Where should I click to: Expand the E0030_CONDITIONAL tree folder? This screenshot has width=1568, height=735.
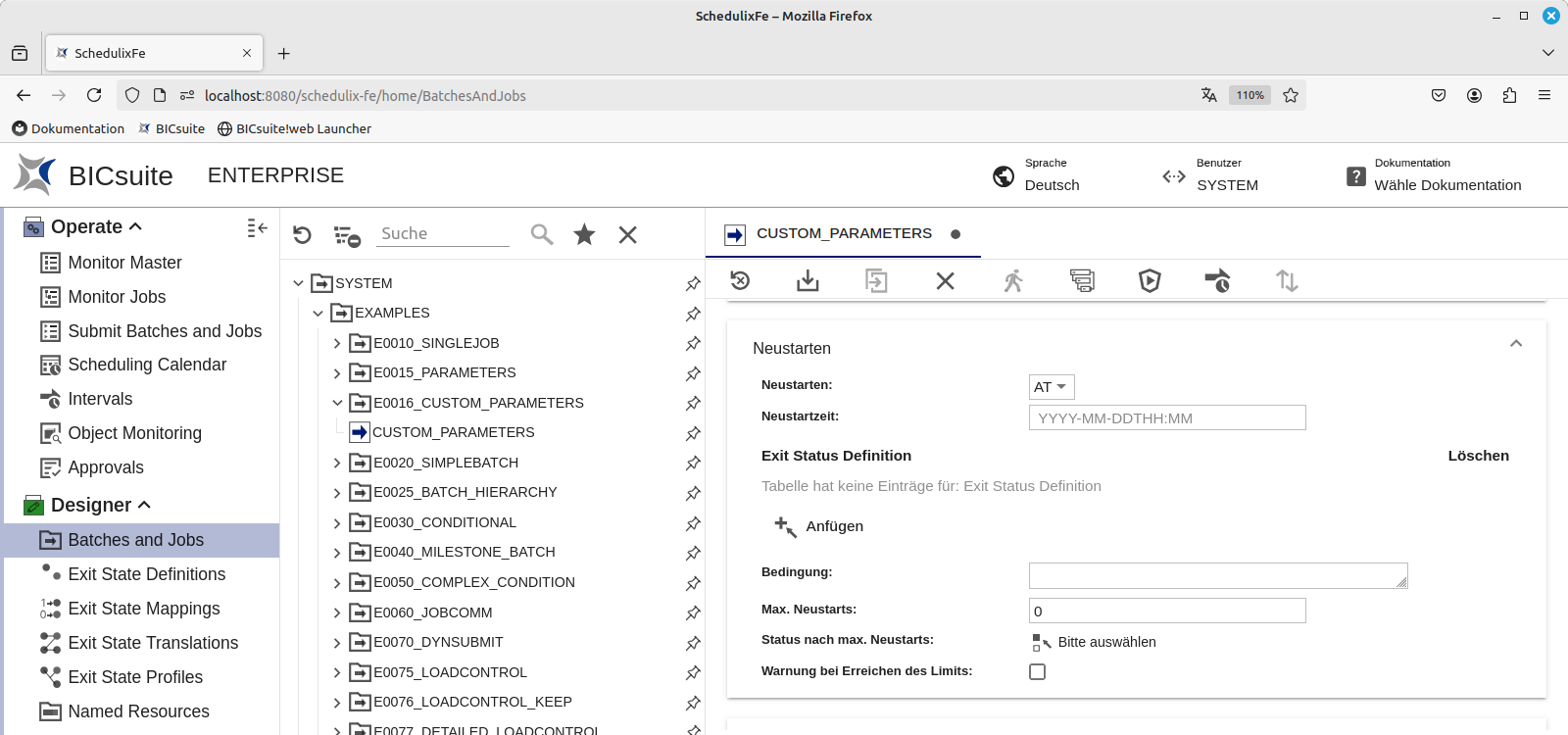tap(337, 523)
